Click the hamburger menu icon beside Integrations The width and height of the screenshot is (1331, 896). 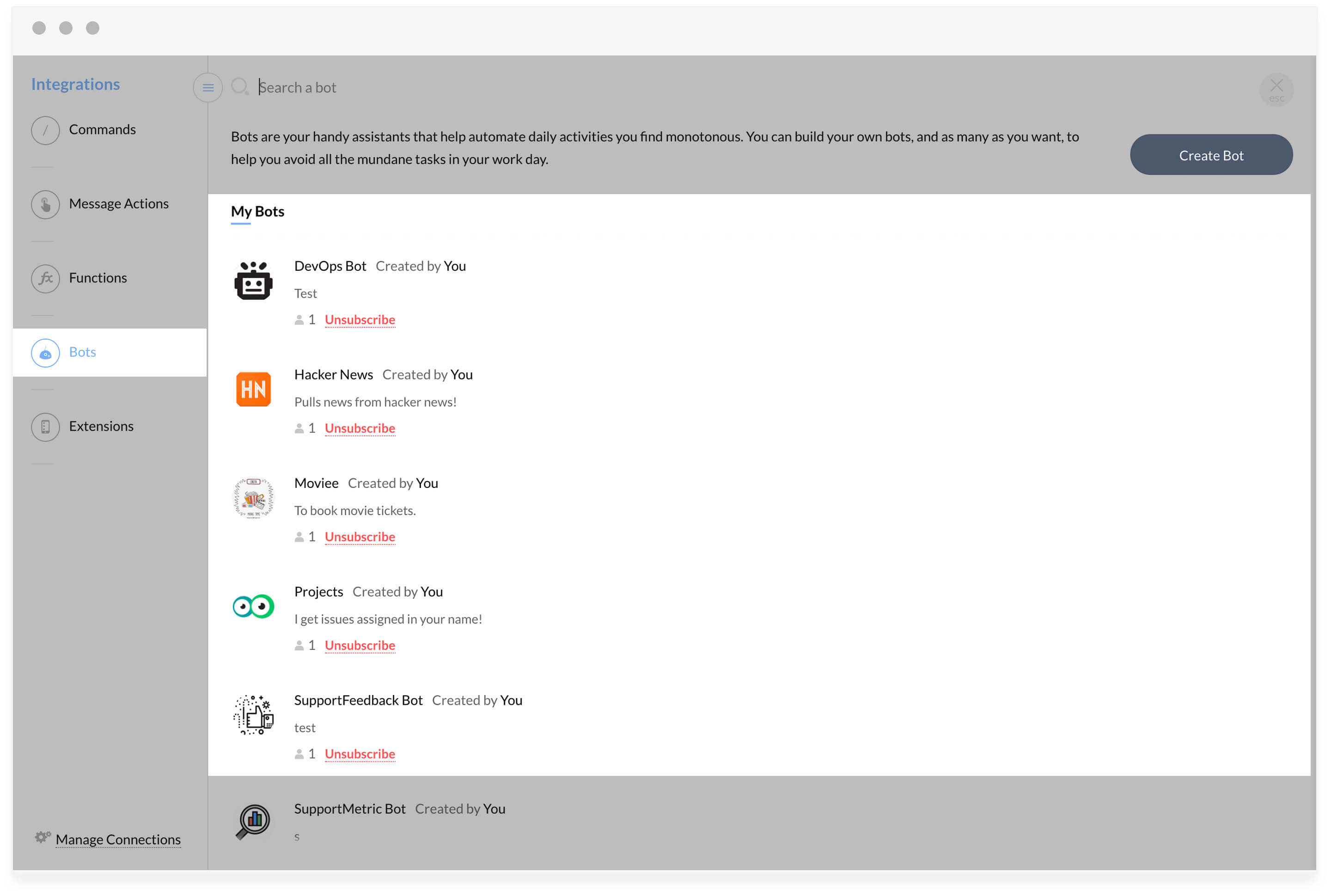click(208, 88)
